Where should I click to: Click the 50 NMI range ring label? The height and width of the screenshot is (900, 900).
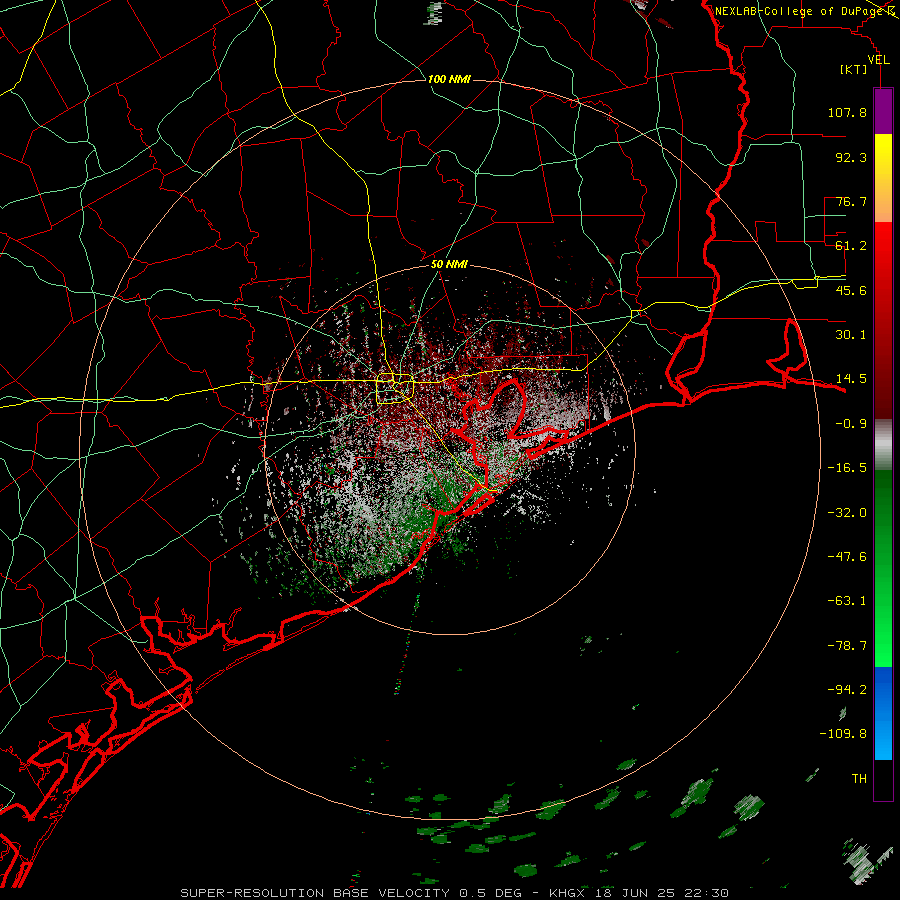[x=449, y=264]
